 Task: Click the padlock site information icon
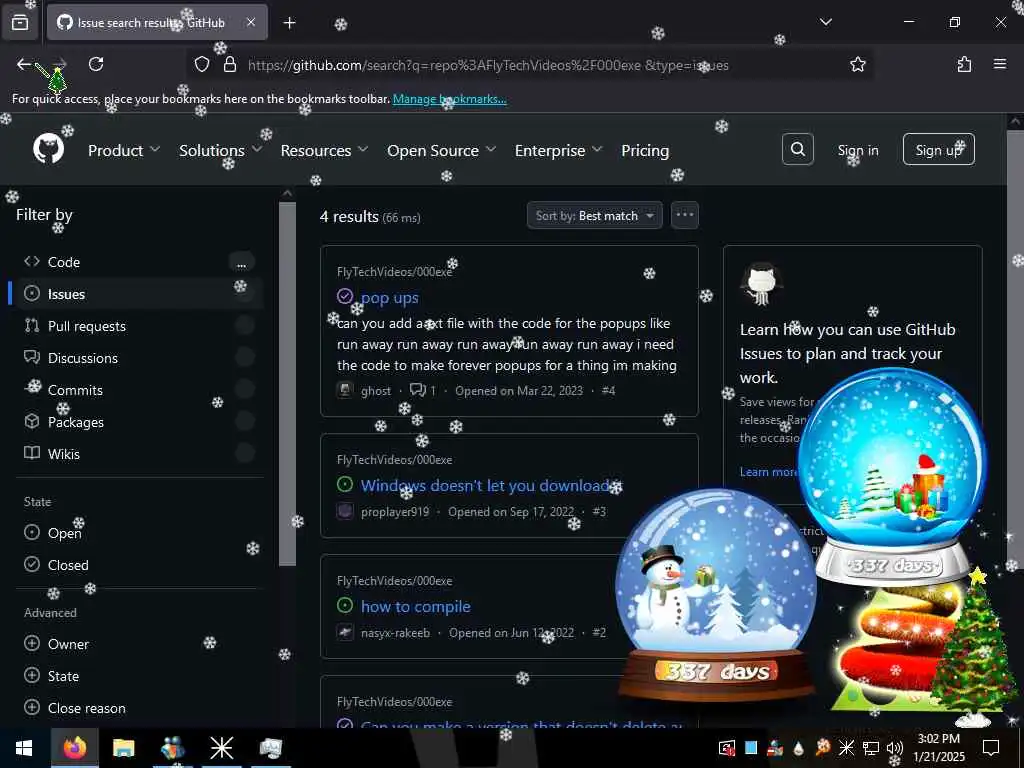click(229, 64)
